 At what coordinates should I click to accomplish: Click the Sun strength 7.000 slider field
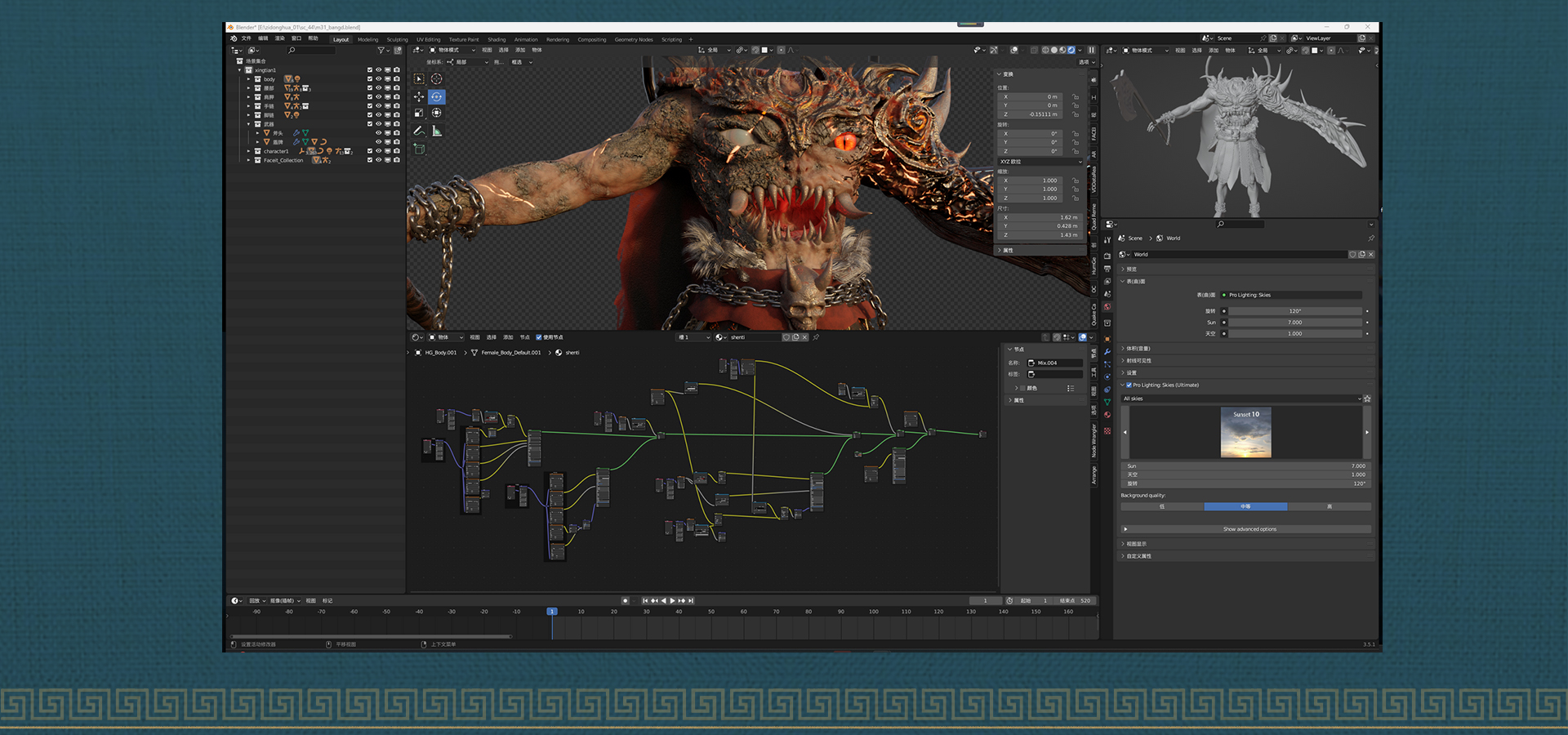(x=1296, y=323)
